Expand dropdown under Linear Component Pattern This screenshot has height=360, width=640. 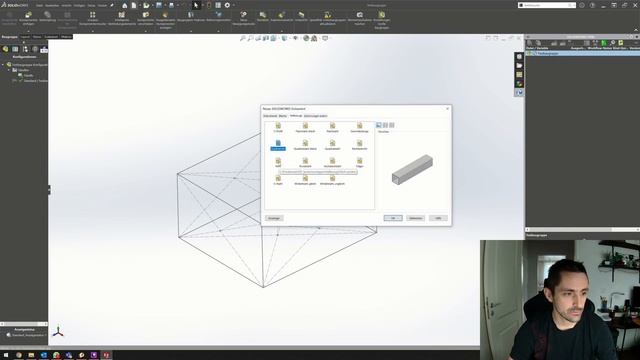pyautogui.click(x=93, y=31)
